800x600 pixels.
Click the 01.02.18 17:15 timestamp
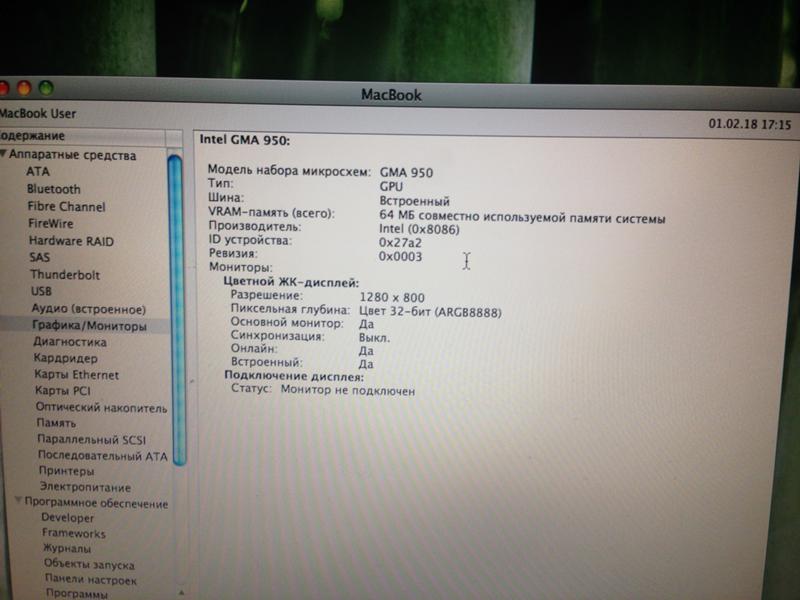749,124
